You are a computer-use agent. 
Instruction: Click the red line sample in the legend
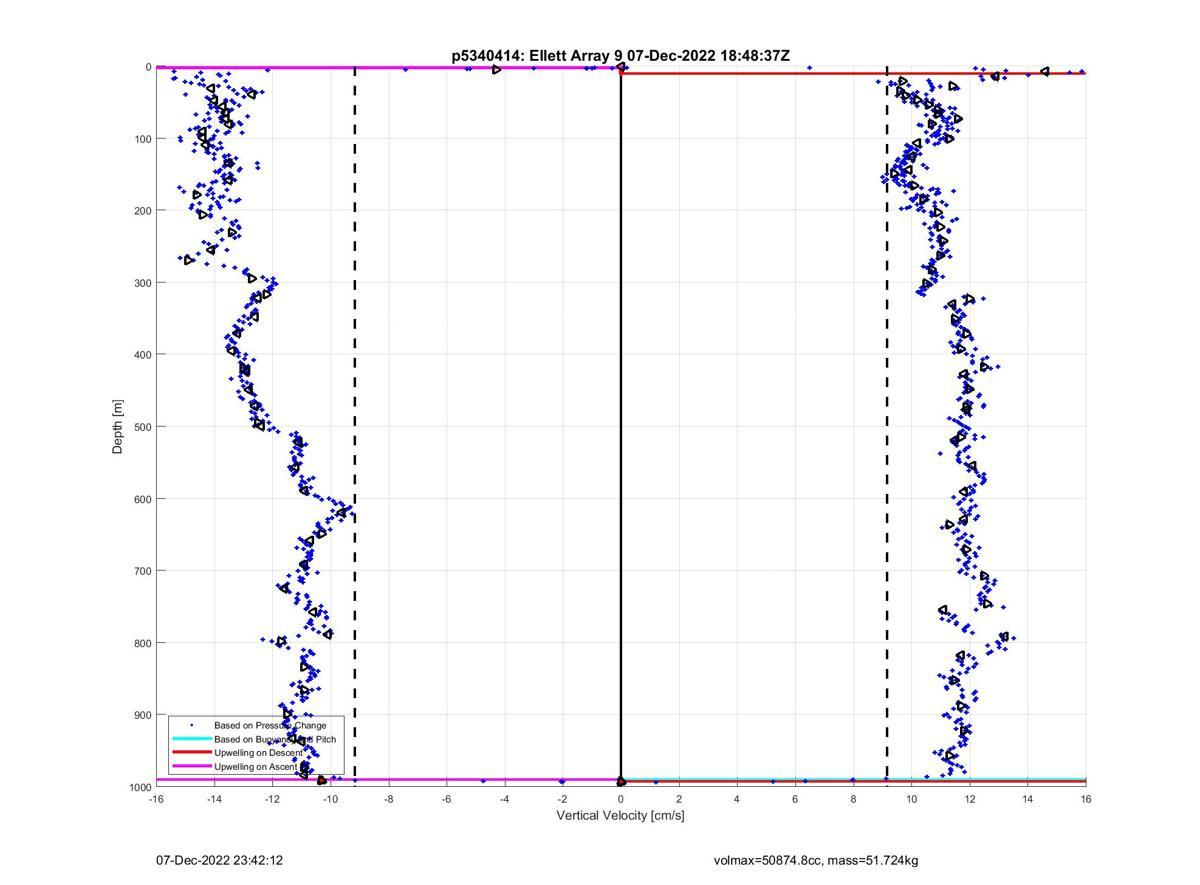click(x=191, y=752)
